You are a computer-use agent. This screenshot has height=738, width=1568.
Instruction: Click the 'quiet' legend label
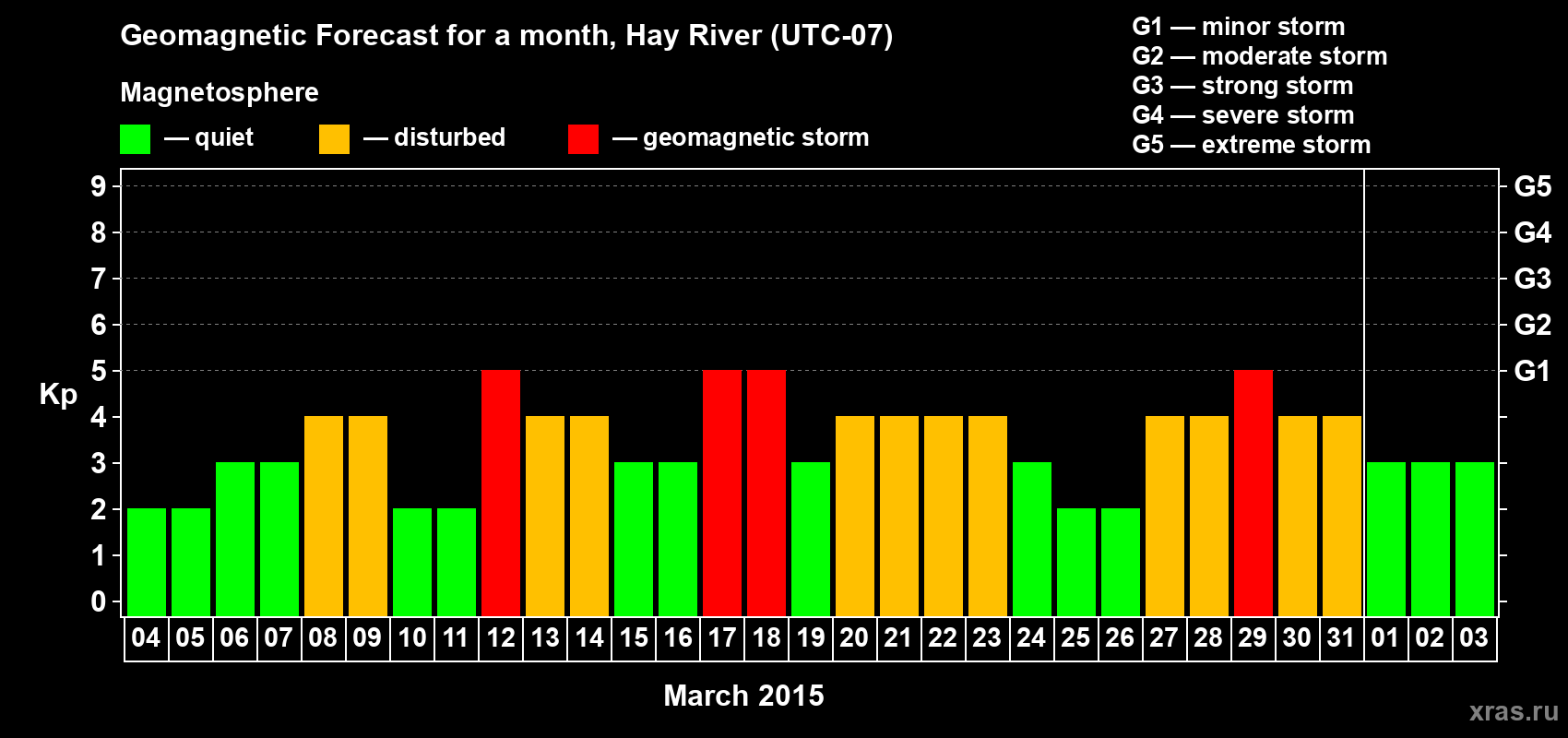click(x=224, y=138)
